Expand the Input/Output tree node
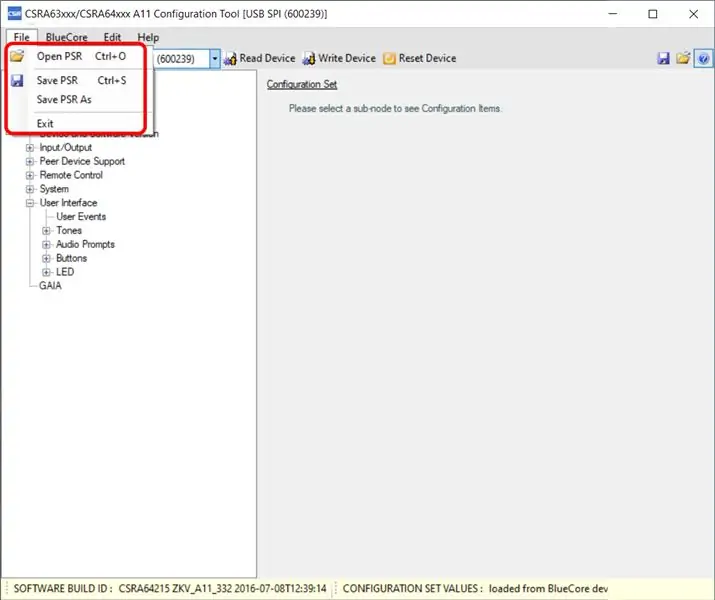The height and width of the screenshot is (600, 715). [30, 148]
